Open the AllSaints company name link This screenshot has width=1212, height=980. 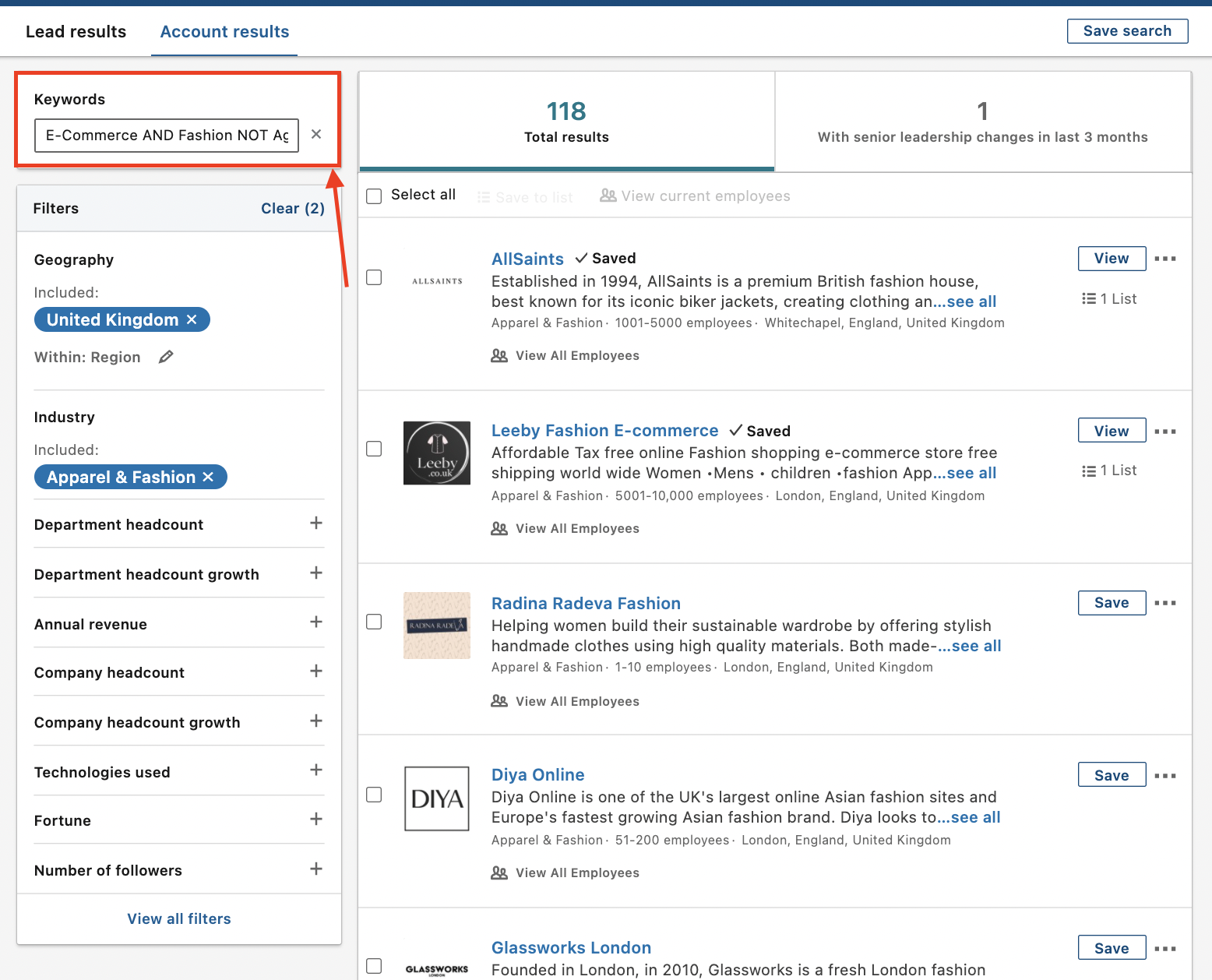[x=527, y=259]
